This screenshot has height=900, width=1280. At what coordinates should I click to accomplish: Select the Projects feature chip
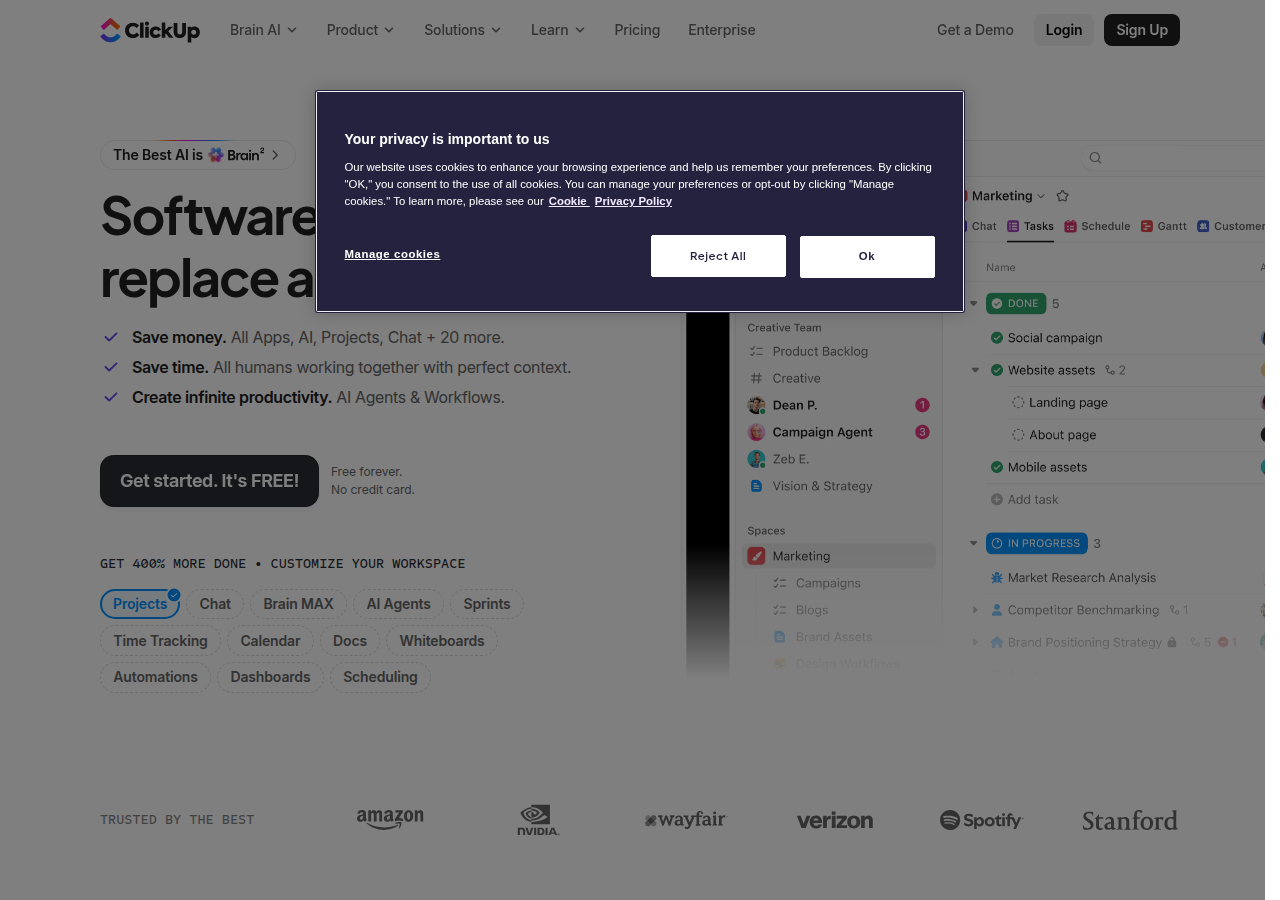click(140, 604)
